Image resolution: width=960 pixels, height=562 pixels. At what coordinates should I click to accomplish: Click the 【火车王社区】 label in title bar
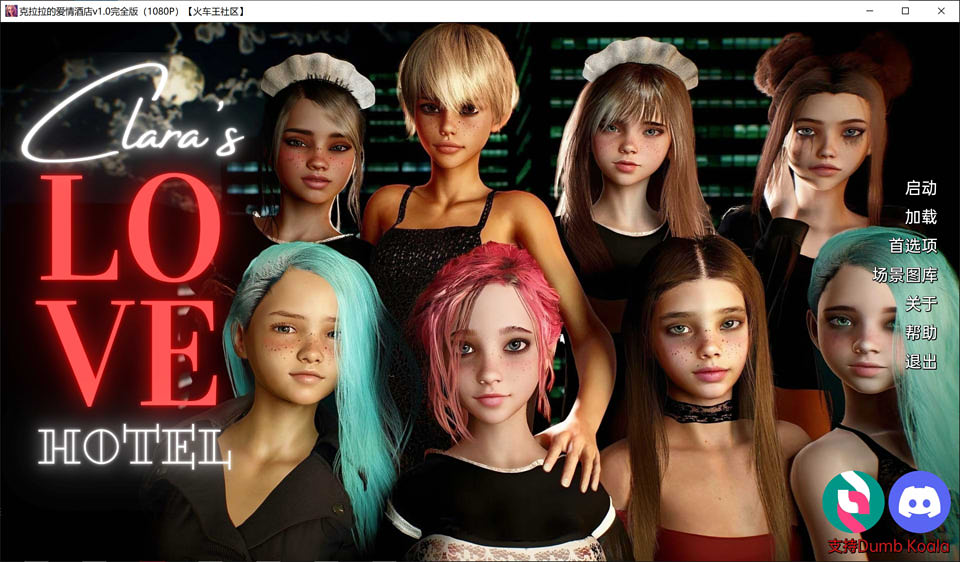pos(215,10)
